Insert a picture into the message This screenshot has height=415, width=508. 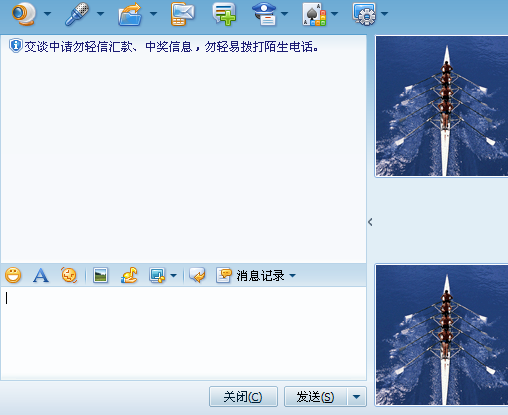pyautogui.click(x=100, y=275)
